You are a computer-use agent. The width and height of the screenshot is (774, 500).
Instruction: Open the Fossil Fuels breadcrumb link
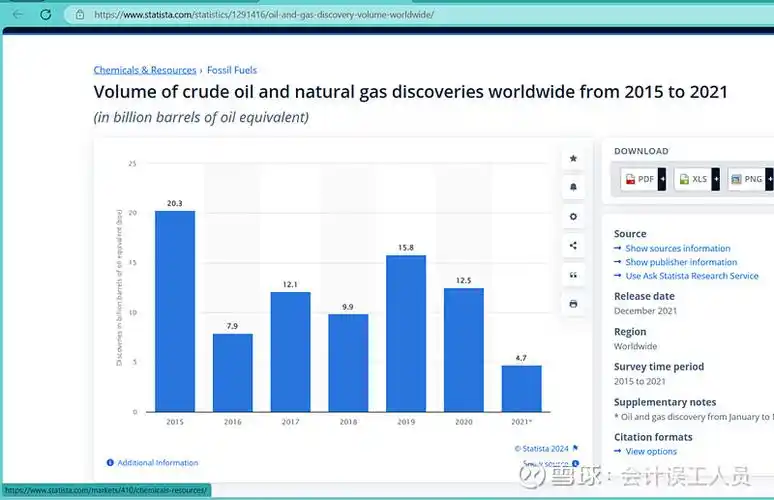[232, 70]
